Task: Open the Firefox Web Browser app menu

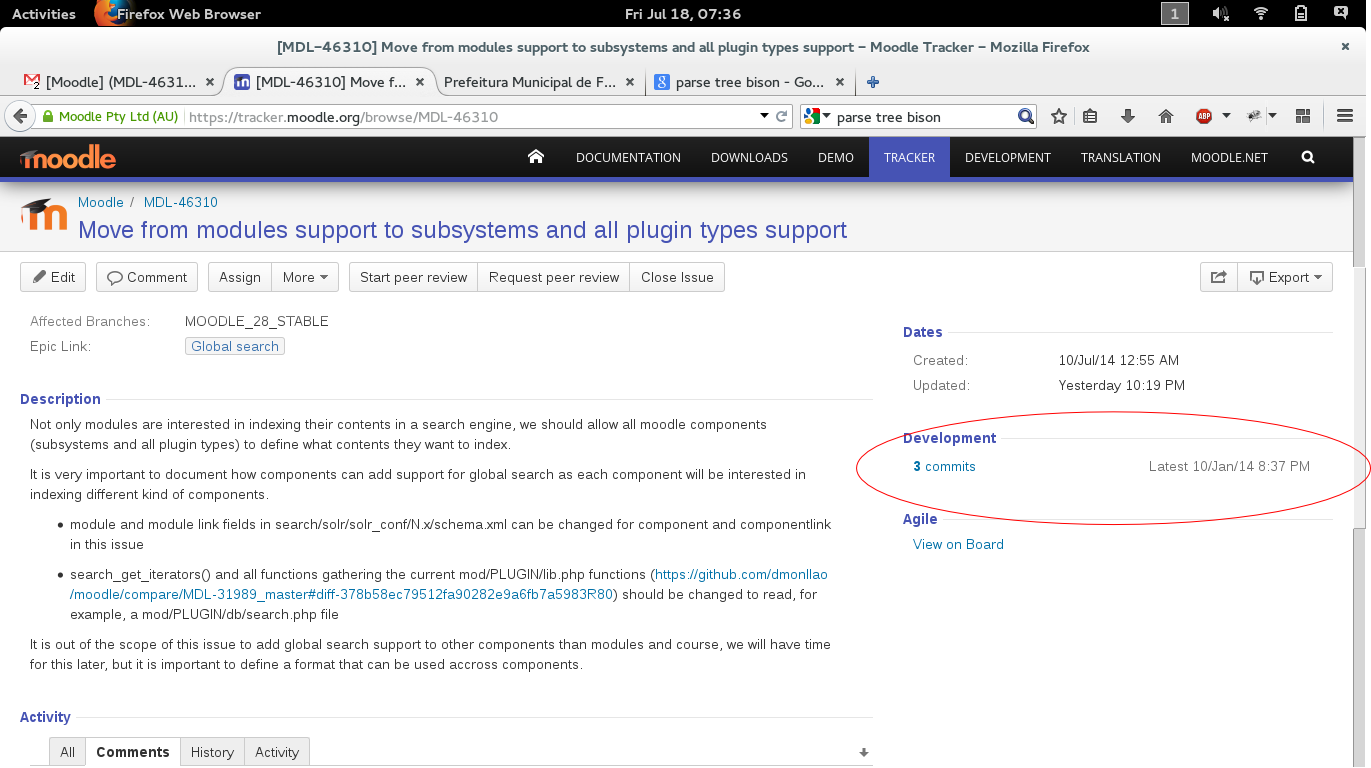Action: pos(177,14)
